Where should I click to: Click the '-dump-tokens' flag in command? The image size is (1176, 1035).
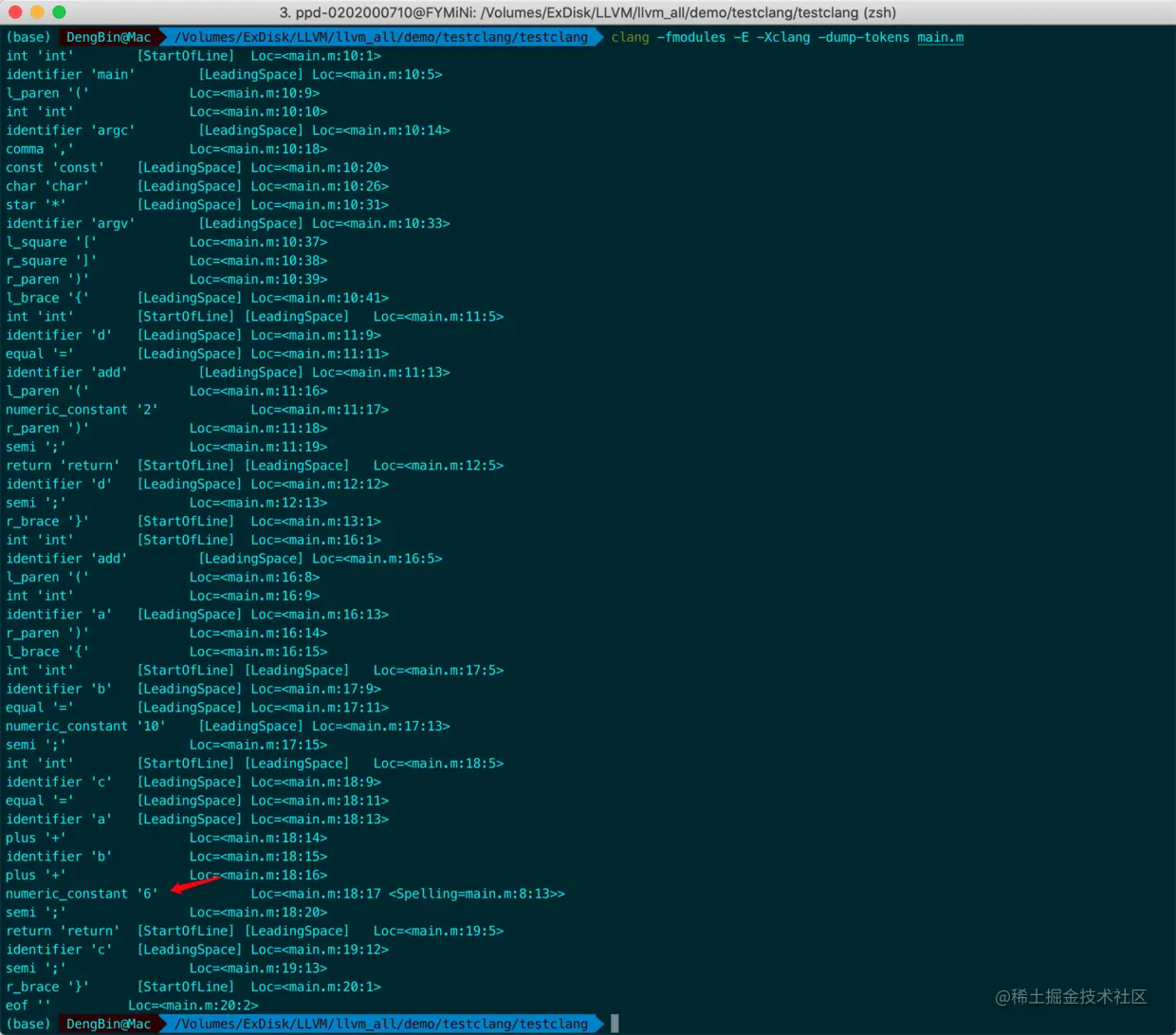[x=863, y=37]
